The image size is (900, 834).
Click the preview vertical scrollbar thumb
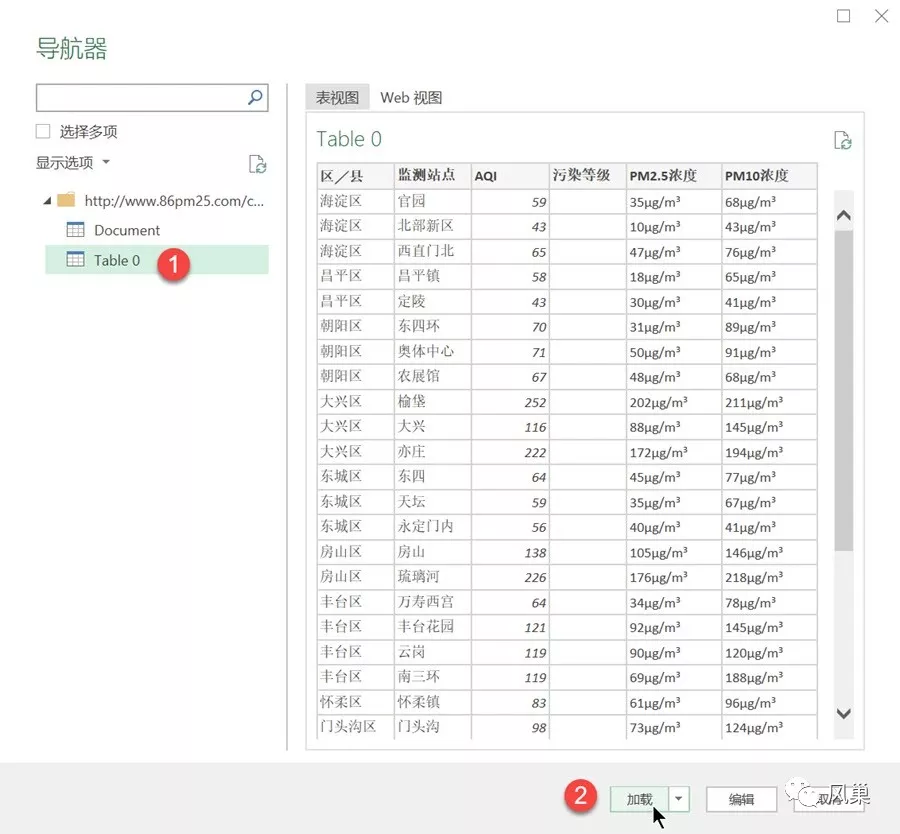843,390
